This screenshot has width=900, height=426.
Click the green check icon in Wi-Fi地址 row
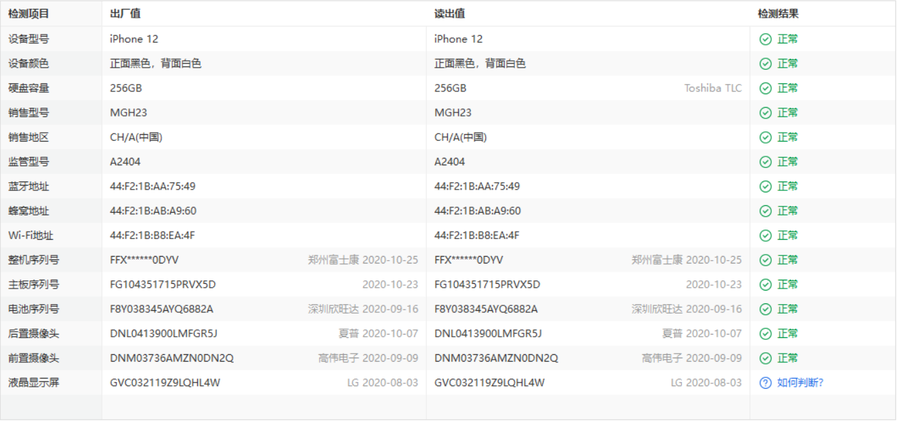[765, 235]
